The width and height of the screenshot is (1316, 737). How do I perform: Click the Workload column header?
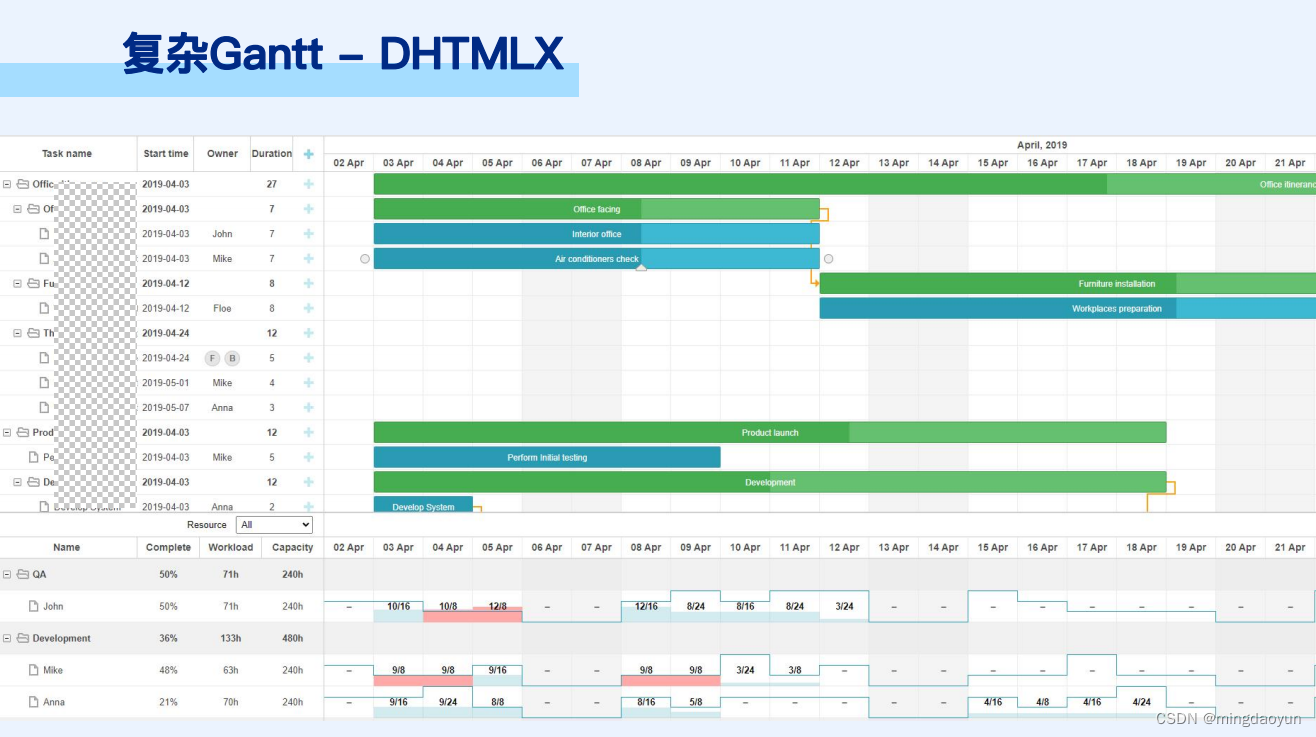[231, 548]
